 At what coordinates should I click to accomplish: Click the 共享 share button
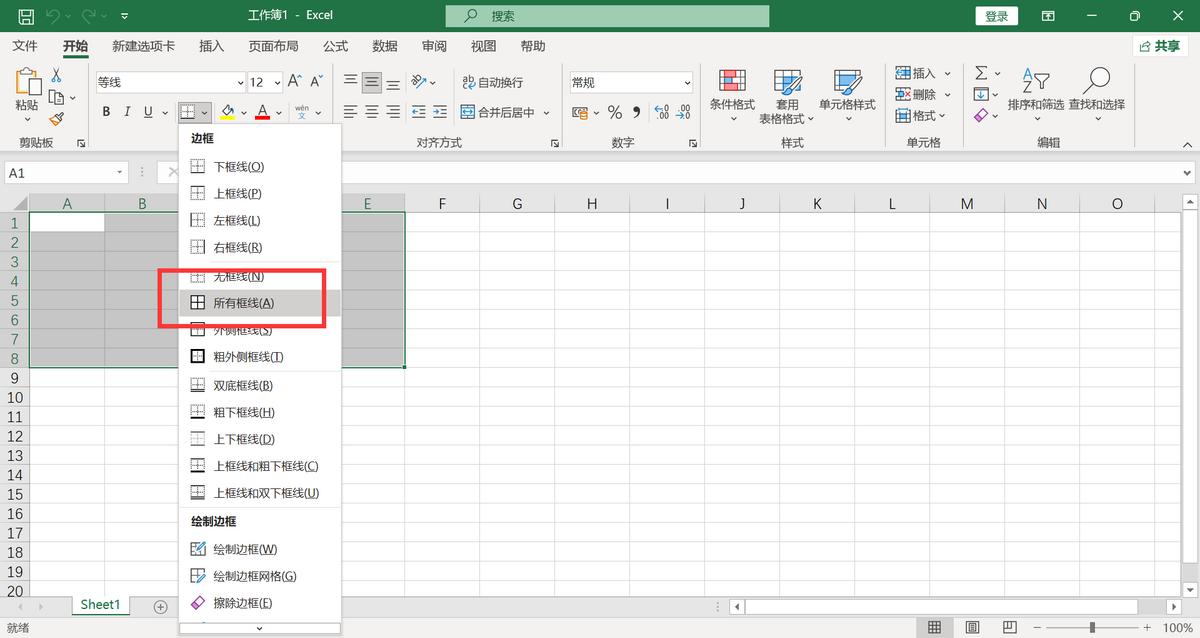coord(1159,46)
